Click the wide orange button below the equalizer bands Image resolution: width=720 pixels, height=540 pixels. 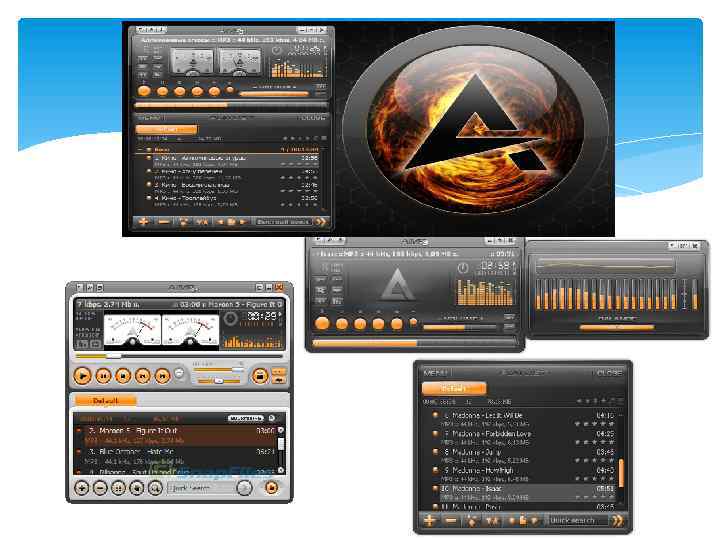coord(617,327)
